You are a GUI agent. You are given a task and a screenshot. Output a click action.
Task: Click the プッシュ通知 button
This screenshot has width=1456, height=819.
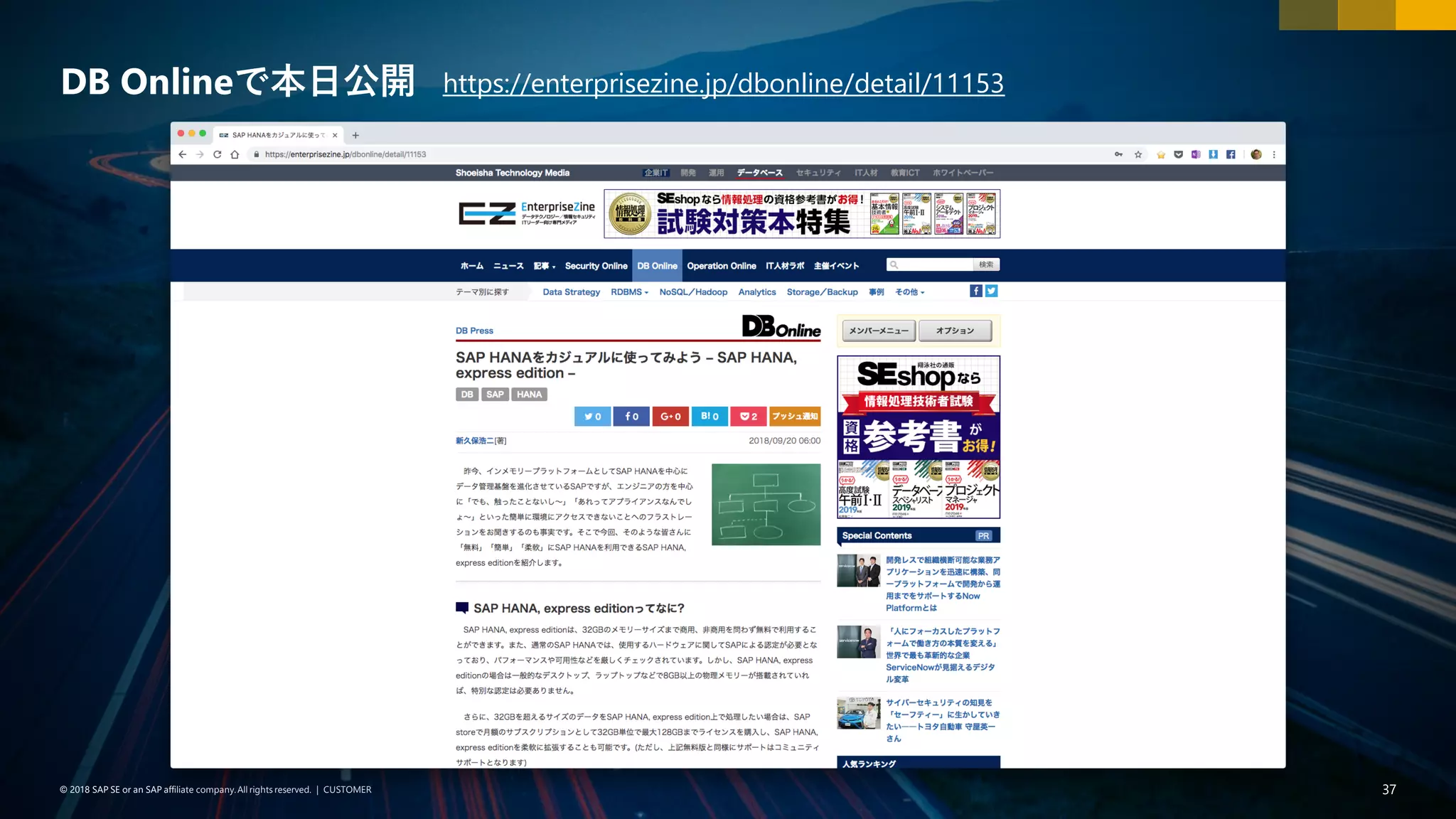[795, 417]
